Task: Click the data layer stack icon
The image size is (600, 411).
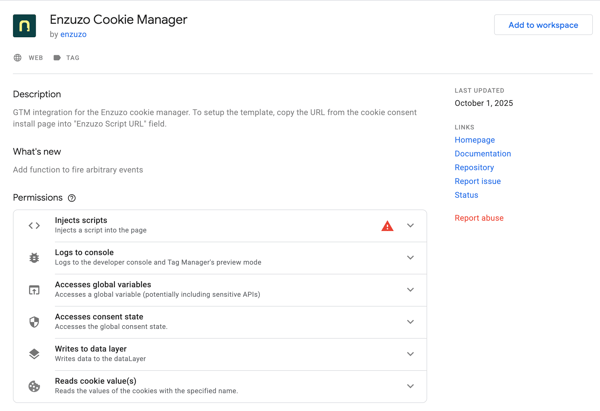Action: tap(34, 354)
